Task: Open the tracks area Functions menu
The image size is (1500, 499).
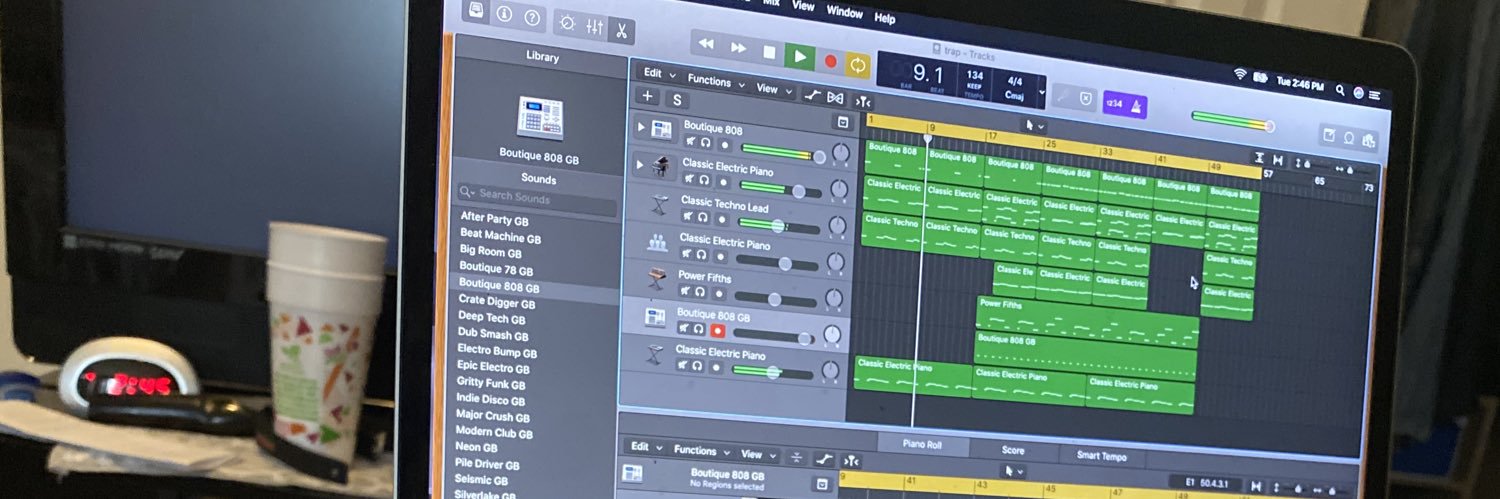Action: point(715,81)
